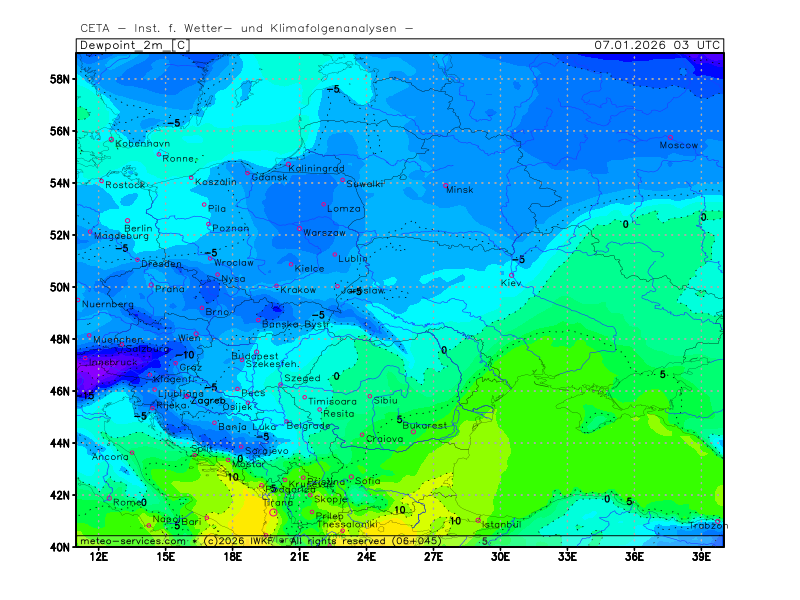Select the Ancona marker circle

[132, 452]
